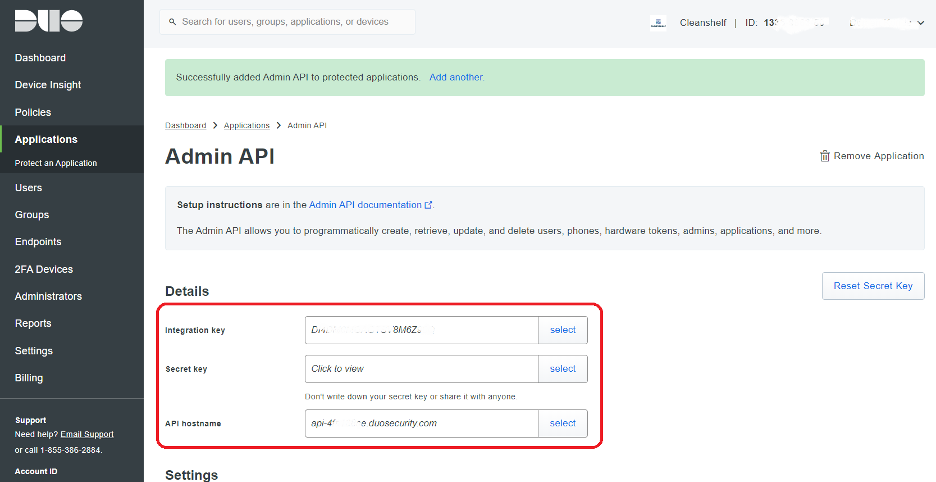
Task: Click the trash icon beside Remove Application
Action: coord(825,156)
